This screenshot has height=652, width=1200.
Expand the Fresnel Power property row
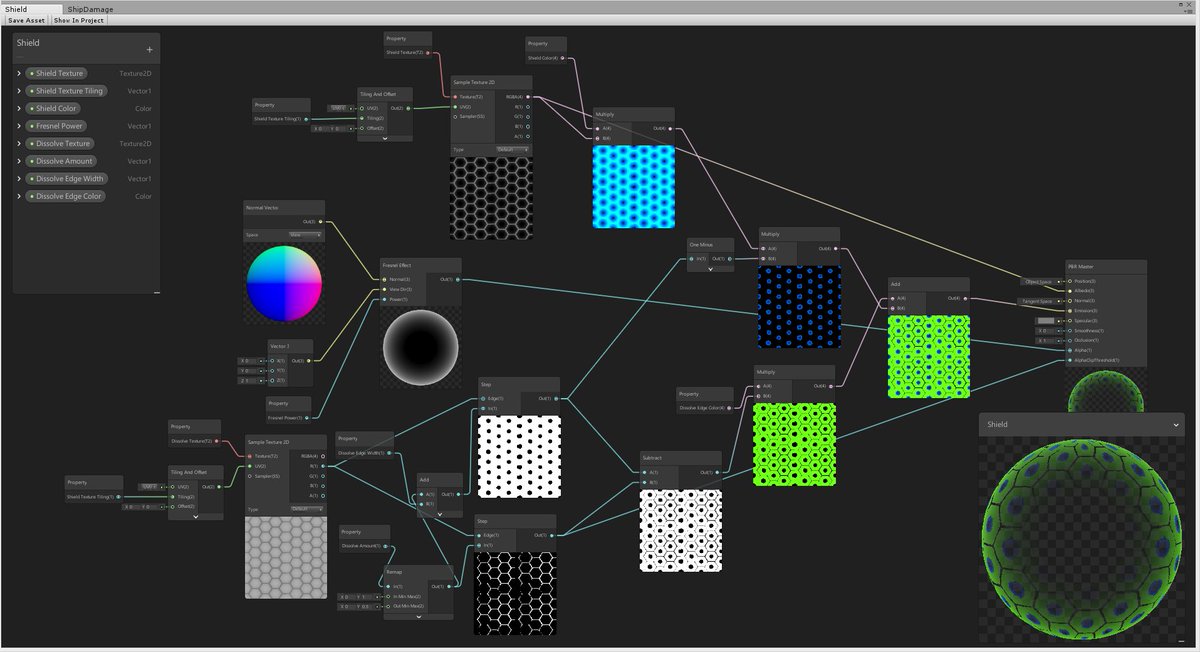pyautogui.click(x=19, y=126)
